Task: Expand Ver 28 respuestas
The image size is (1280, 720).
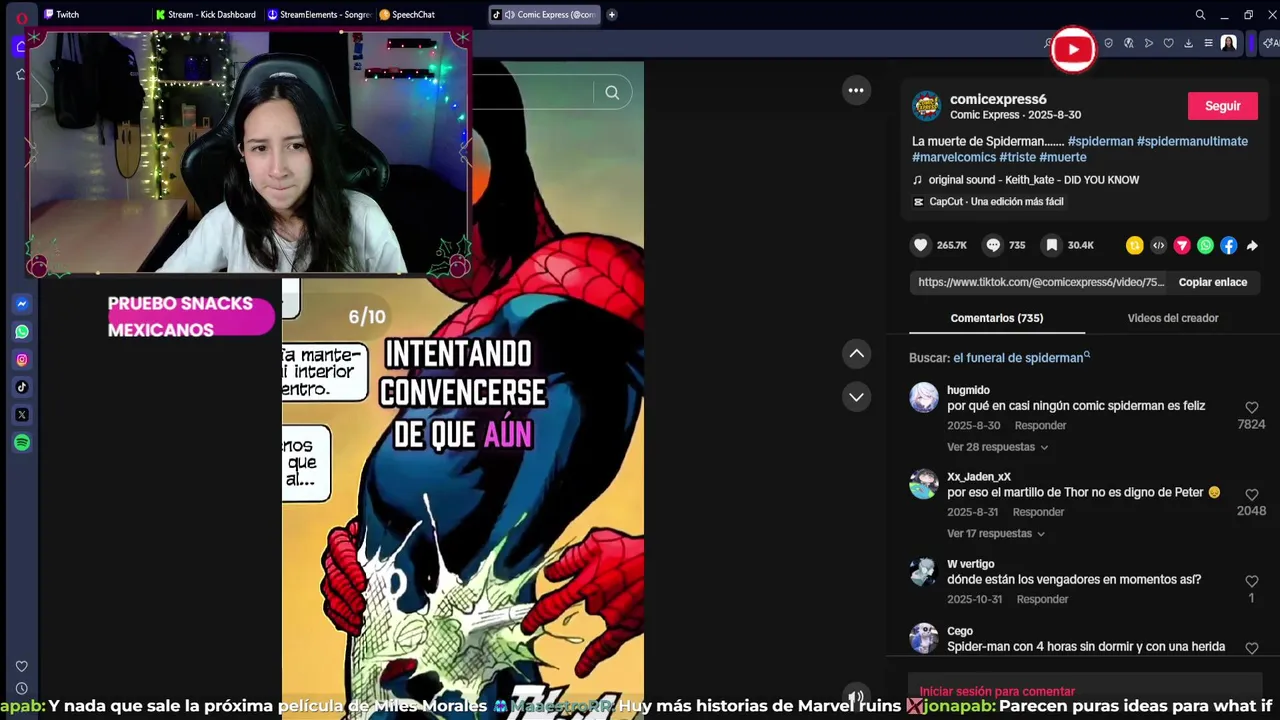Action: click(997, 447)
